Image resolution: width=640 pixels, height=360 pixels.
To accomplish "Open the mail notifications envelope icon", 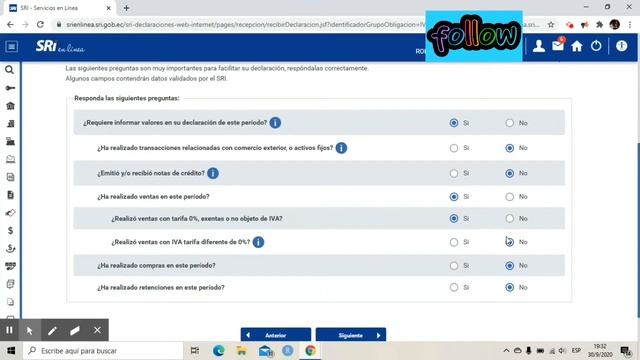I will [x=558, y=45].
